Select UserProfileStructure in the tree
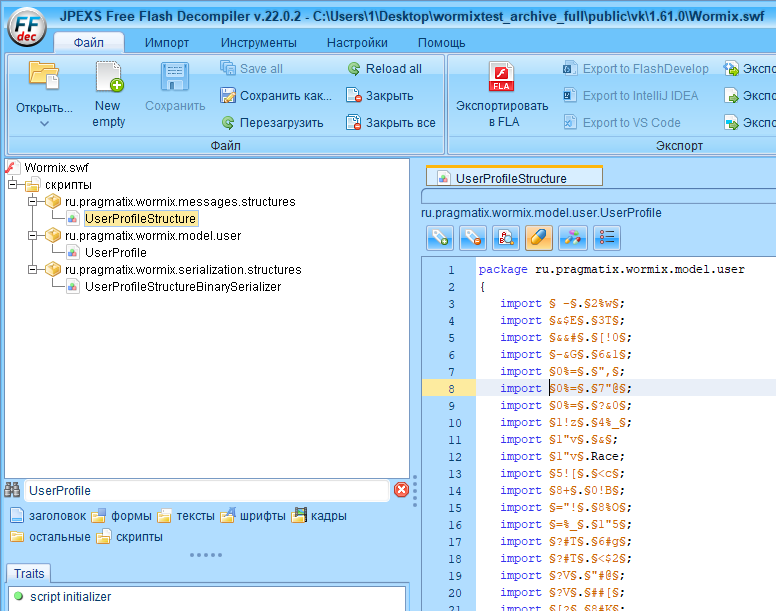 pyautogui.click(x=141, y=218)
